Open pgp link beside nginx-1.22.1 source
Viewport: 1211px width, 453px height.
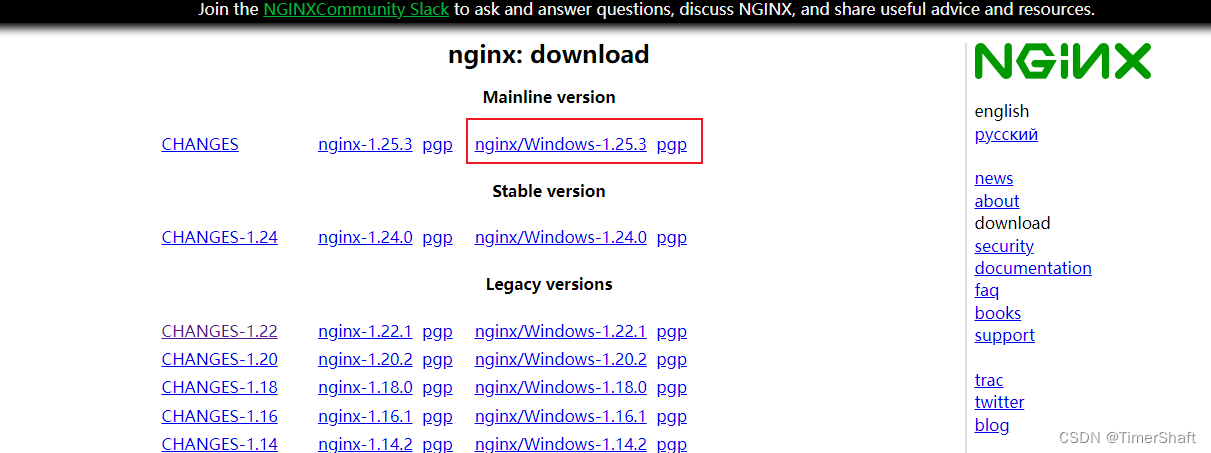[x=437, y=331]
